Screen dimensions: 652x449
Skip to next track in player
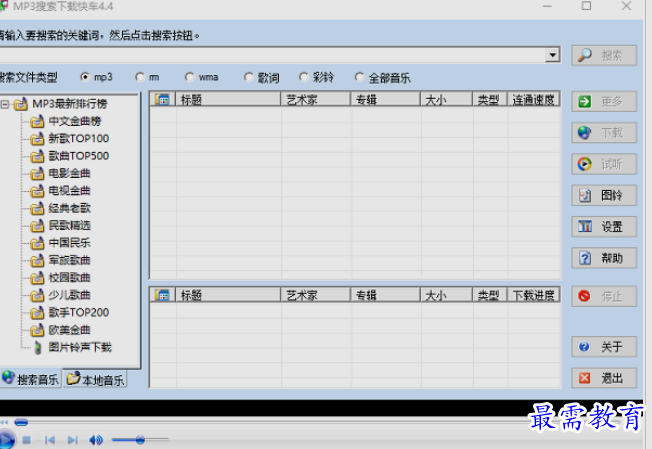(x=73, y=440)
